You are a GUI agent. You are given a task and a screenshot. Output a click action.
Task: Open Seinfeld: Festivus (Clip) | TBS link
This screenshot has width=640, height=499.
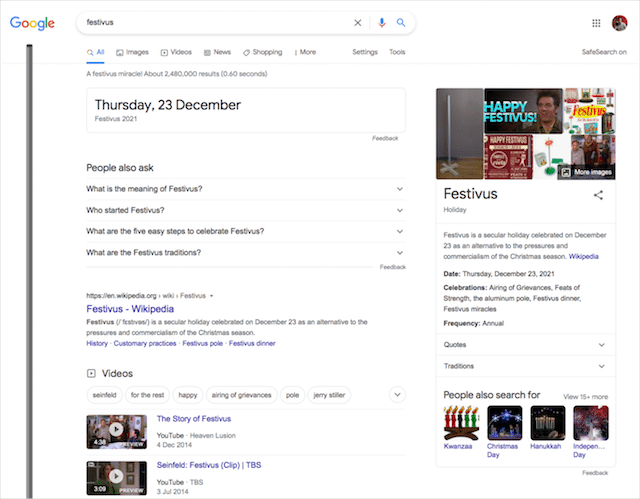click(209, 465)
